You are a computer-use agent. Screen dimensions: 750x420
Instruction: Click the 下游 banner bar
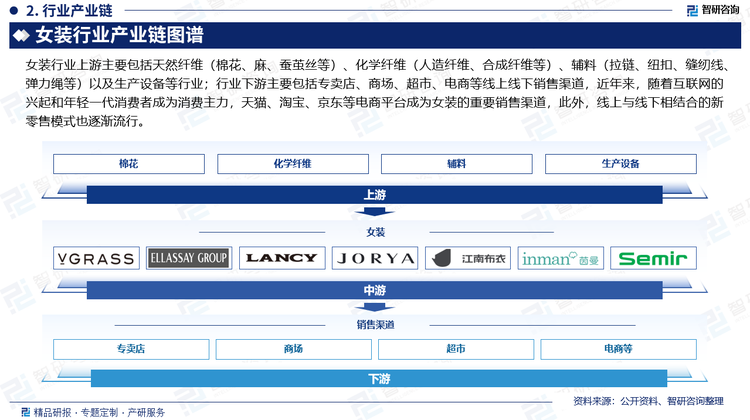379,378
